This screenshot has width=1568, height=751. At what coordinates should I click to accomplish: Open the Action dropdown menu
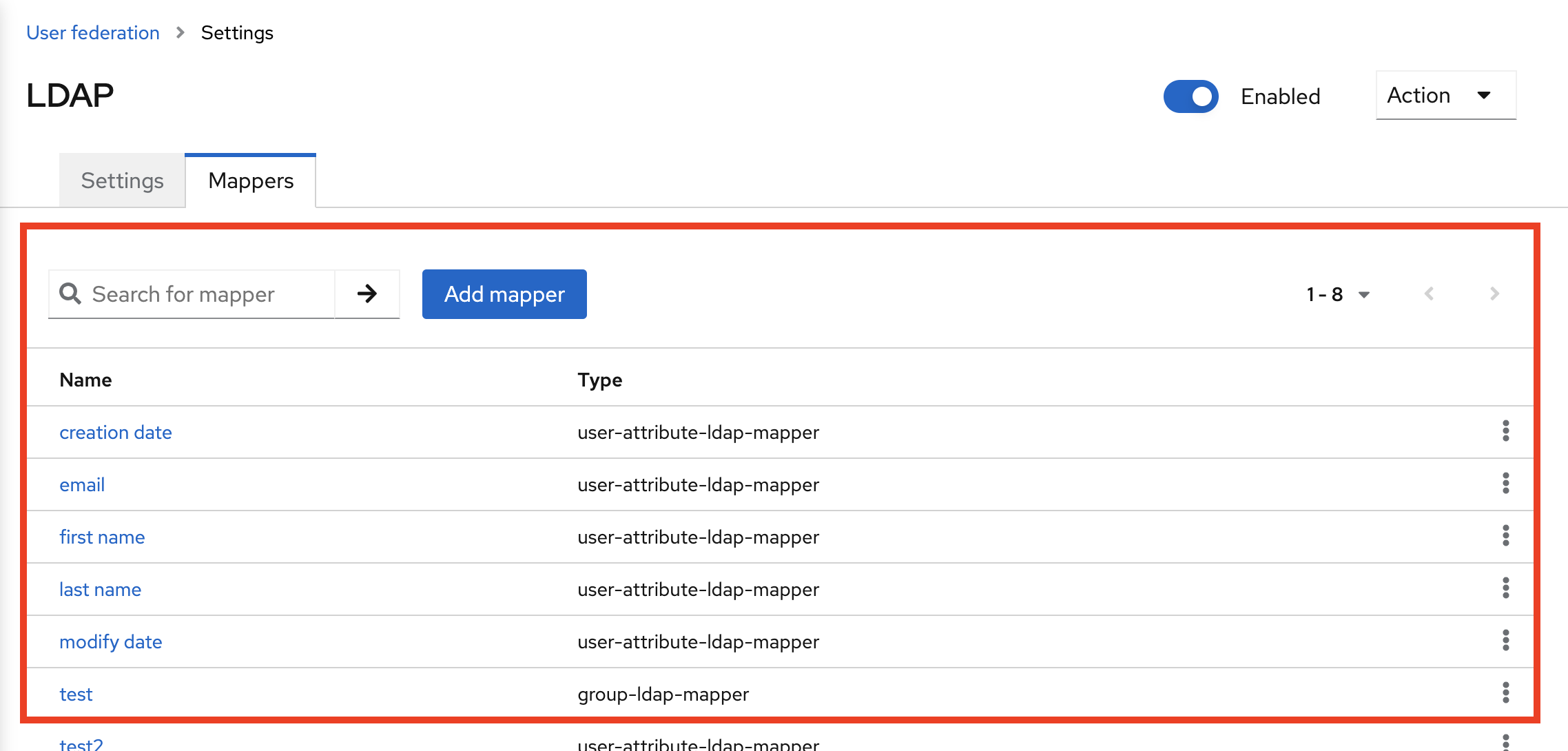click(x=1445, y=95)
